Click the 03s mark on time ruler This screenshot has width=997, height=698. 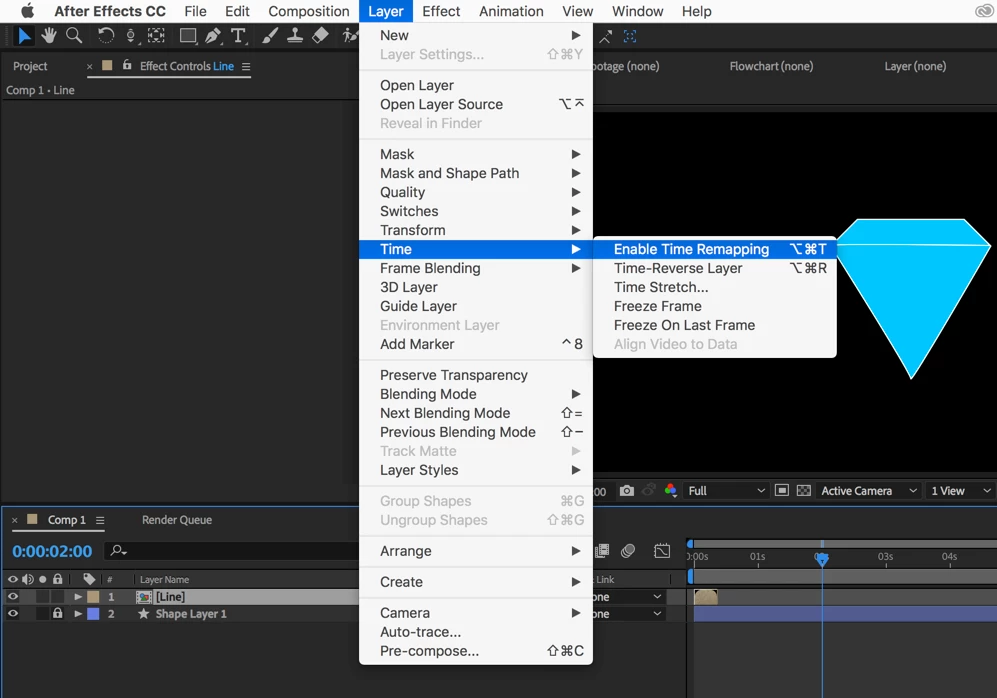click(885, 557)
